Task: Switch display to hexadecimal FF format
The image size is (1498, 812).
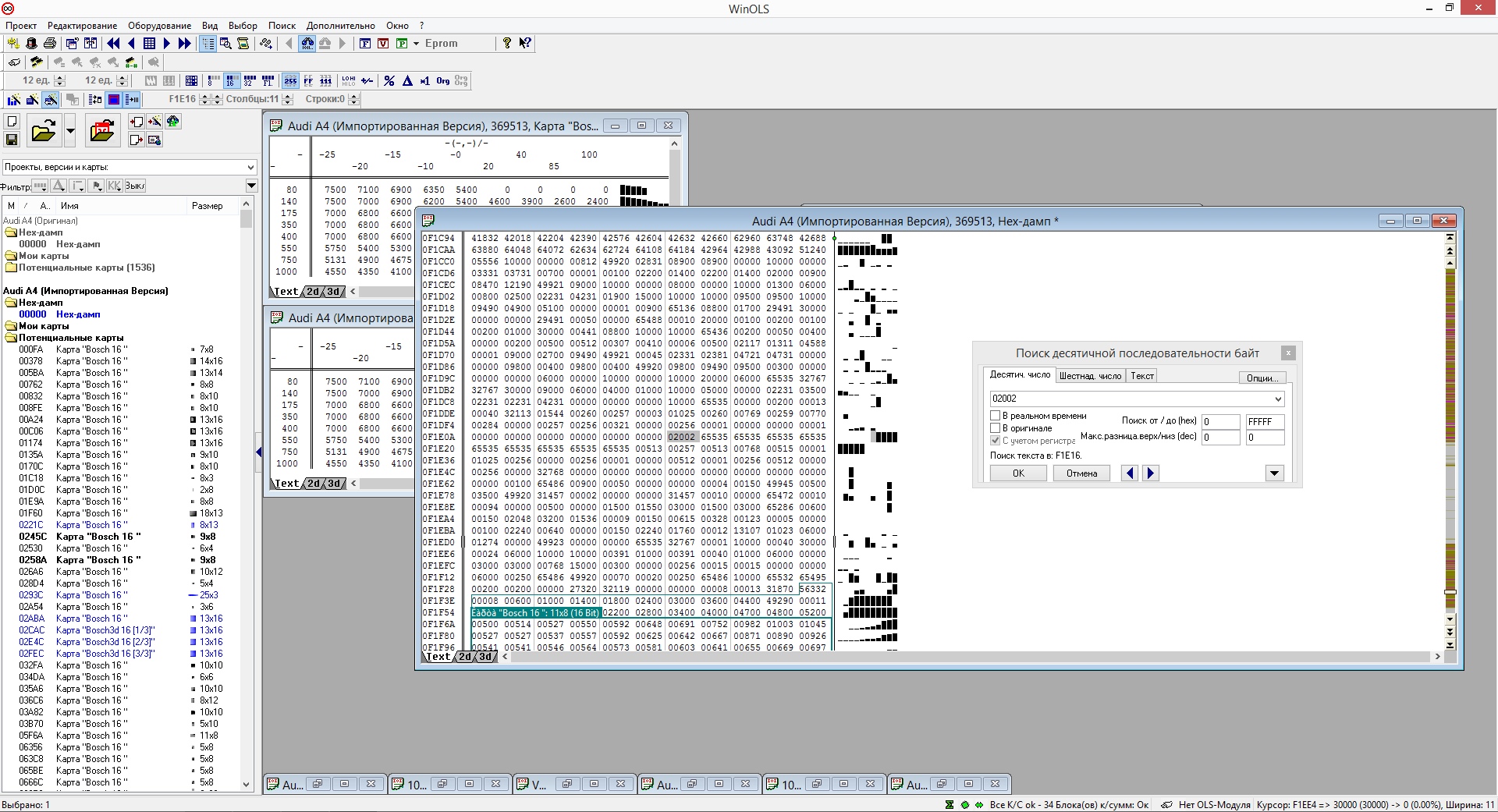Action: [308, 80]
